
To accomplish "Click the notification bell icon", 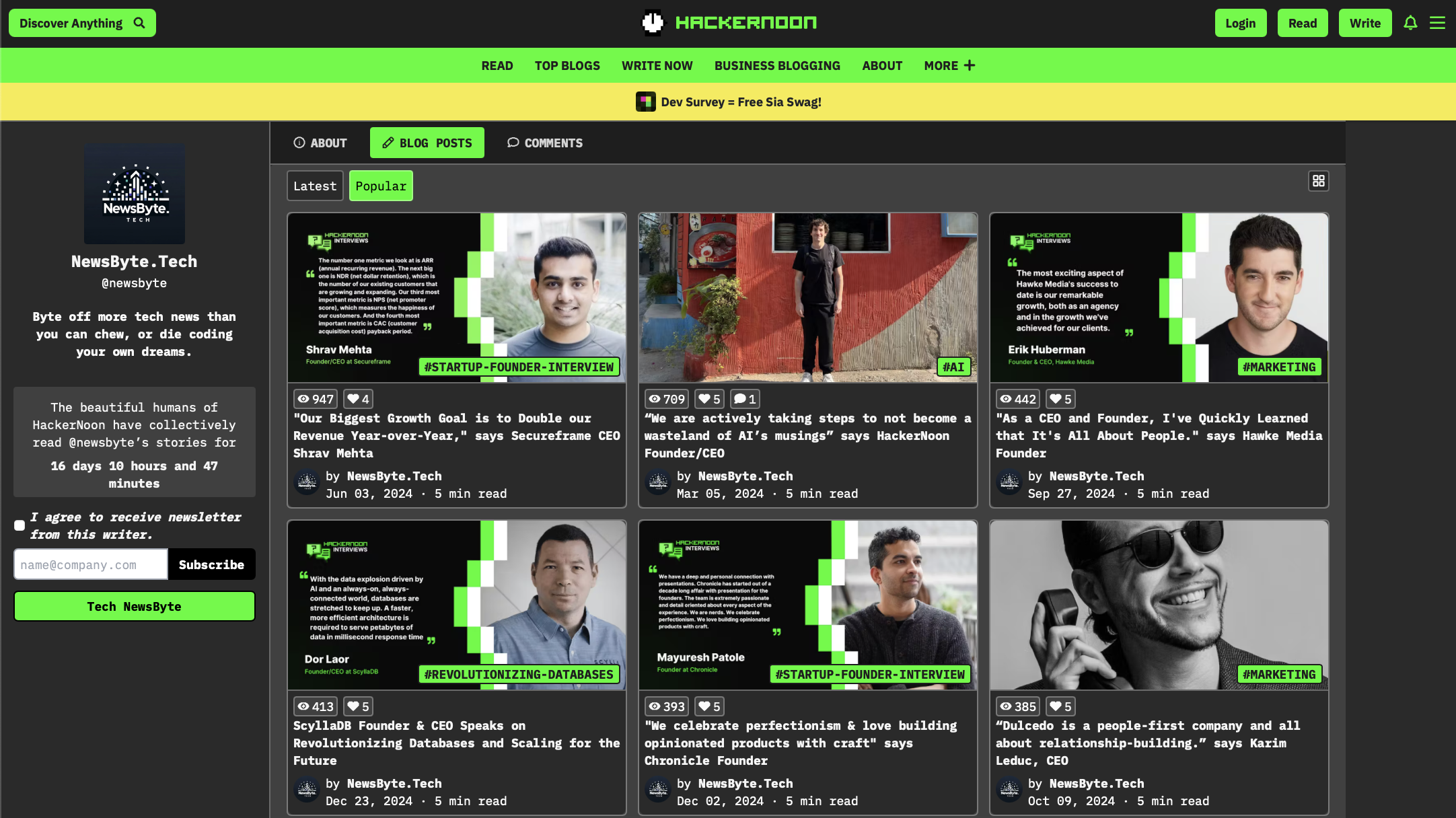I will click(x=1410, y=23).
